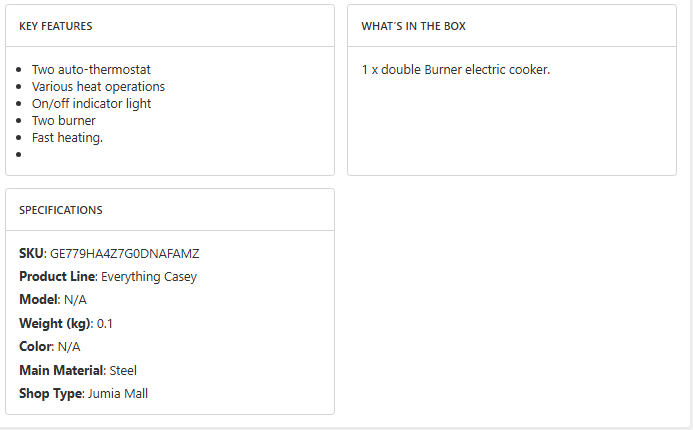Click the "Jumia Mall" shop type value
The image size is (693, 430).
[x=117, y=394]
